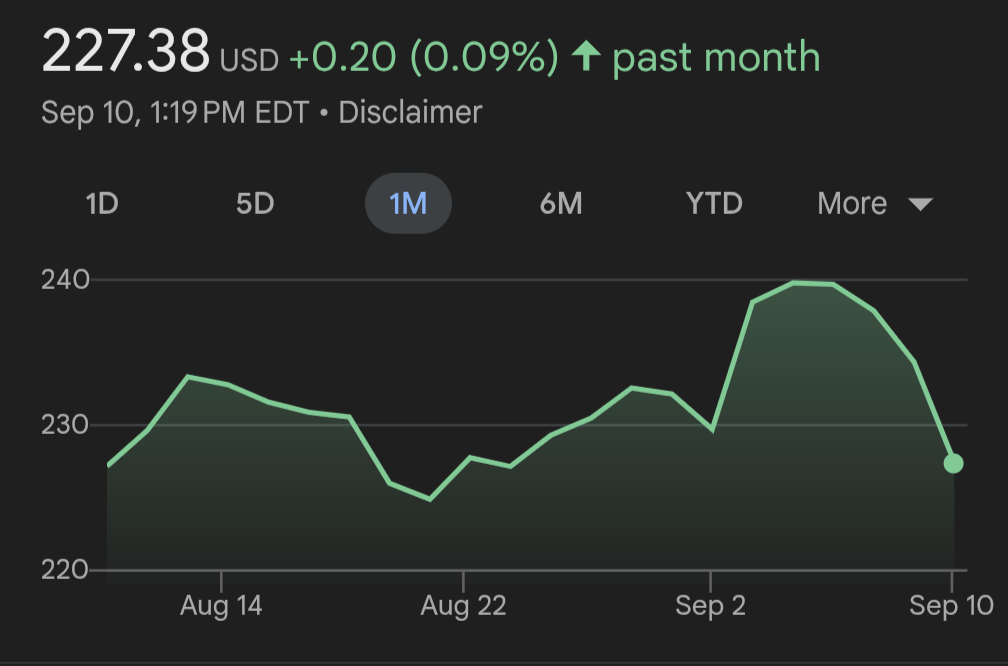The image size is (1008, 666).
Task: Show the 6M range chart
Action: (x=561, y=204)
